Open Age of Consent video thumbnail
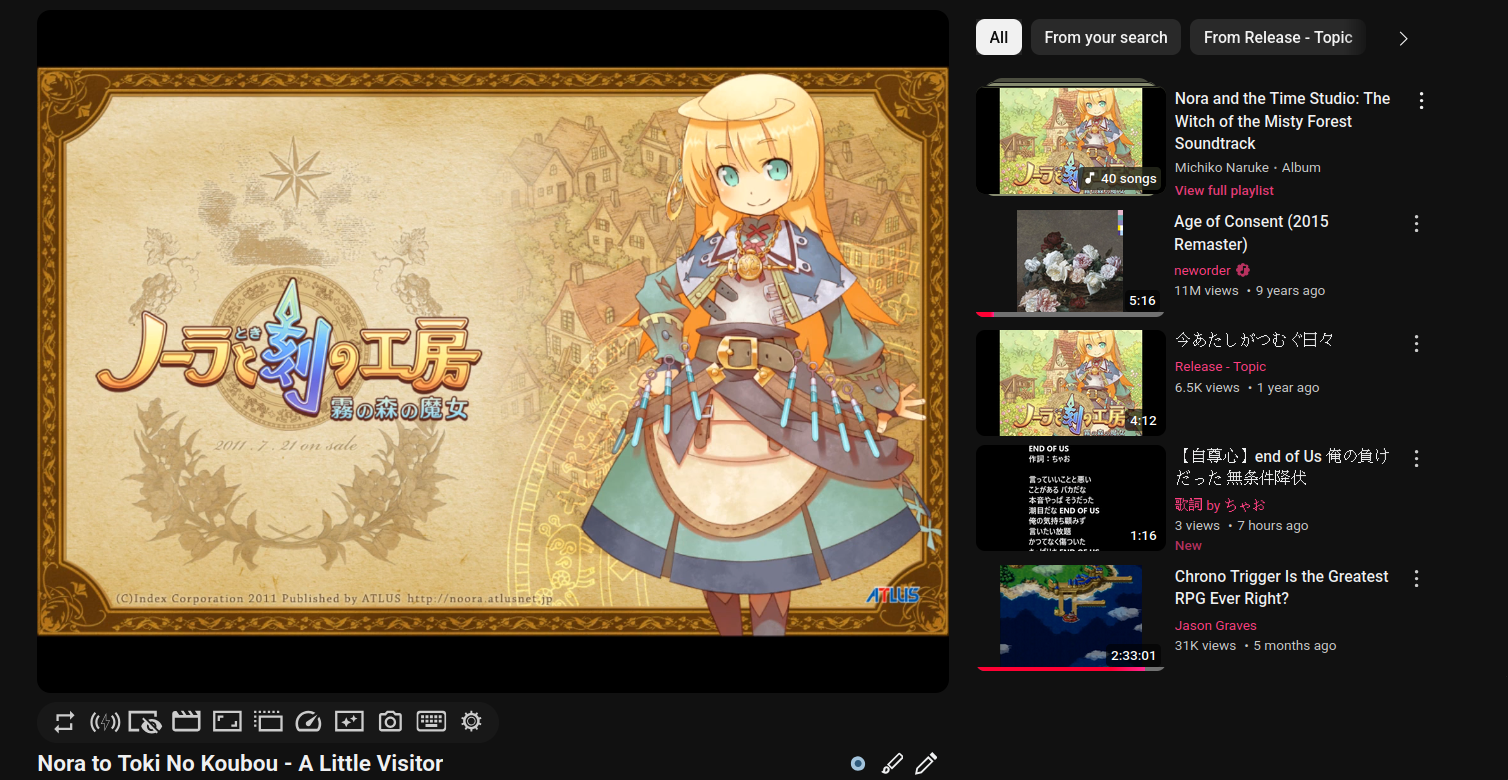Viewport: 1508px width, 780px height. pyautogui.click(x=1071, y=261)
